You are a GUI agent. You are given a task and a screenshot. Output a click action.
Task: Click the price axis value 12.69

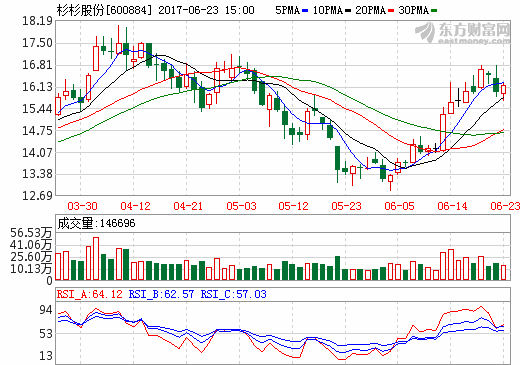click(37, 195)
